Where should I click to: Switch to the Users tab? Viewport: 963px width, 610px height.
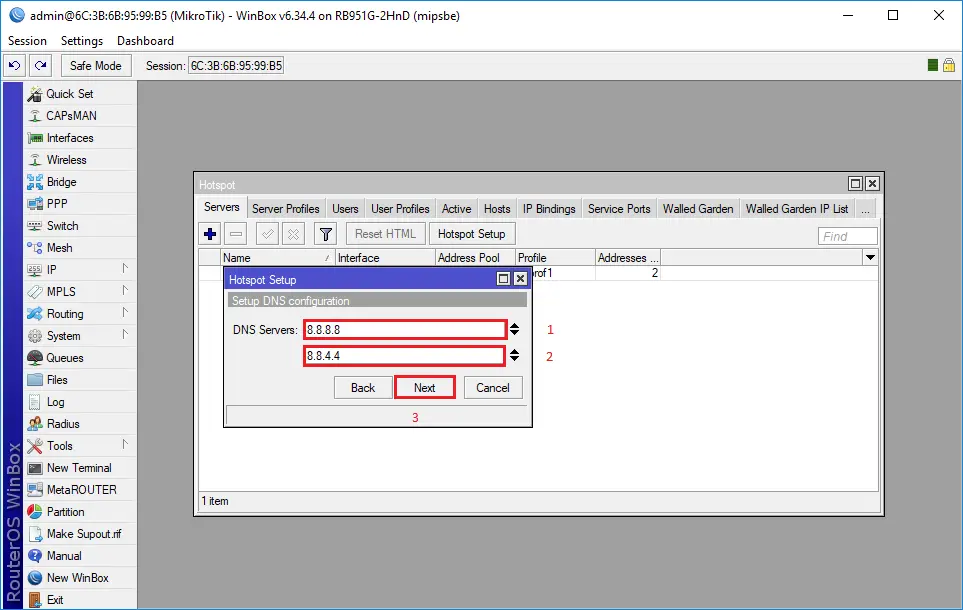(345, 209)
